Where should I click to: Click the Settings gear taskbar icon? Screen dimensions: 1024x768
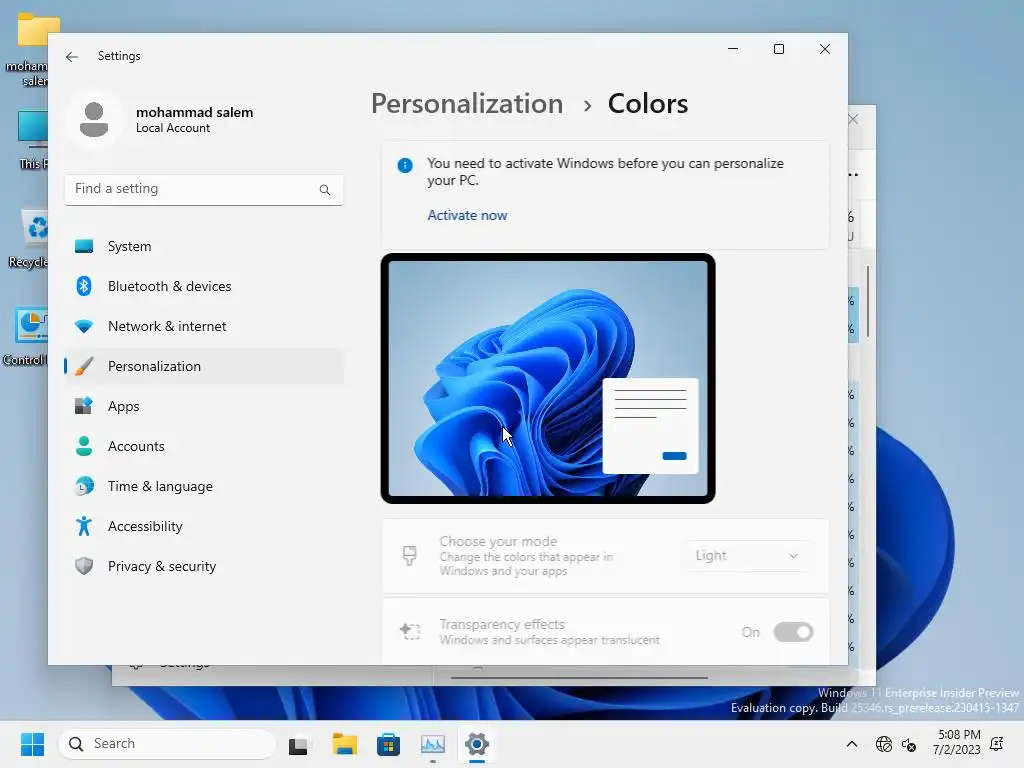[477, 744]
